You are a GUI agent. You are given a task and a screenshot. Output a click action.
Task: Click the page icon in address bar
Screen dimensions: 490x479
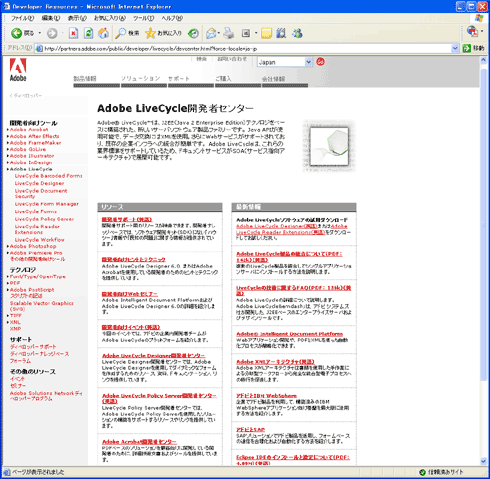(x=39, y=49)
